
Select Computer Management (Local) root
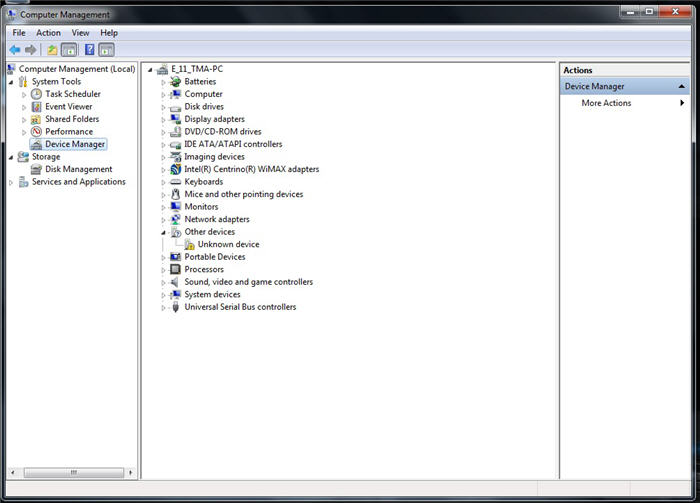tap(77, 69)
